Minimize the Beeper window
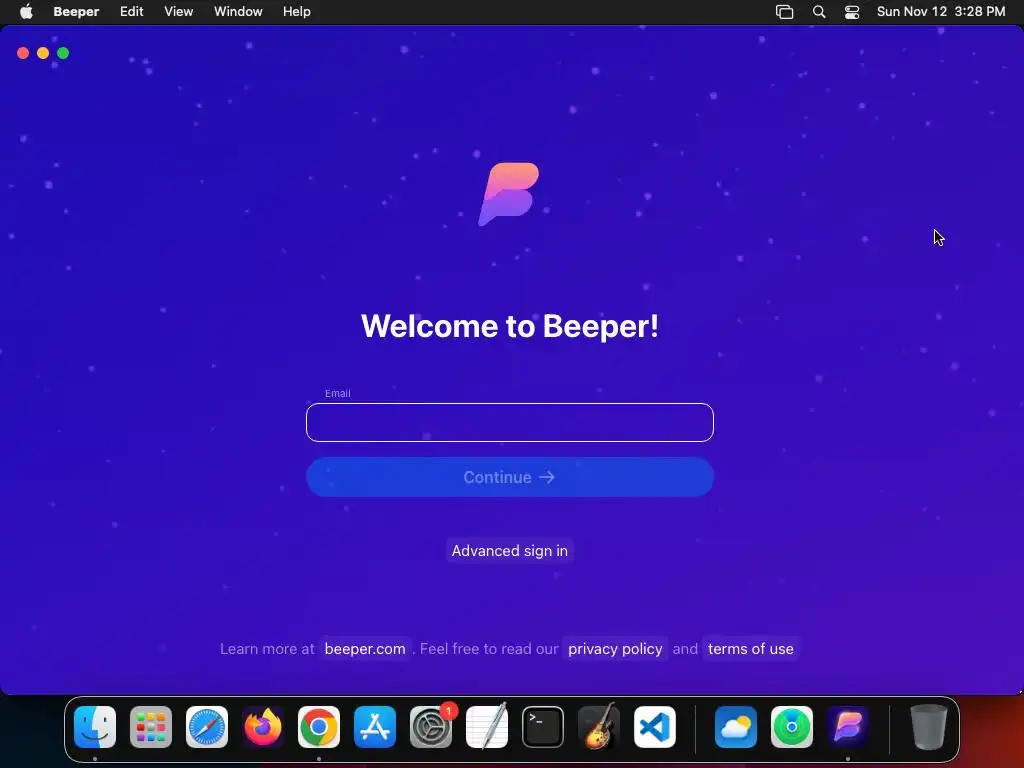 click(43, 53)
